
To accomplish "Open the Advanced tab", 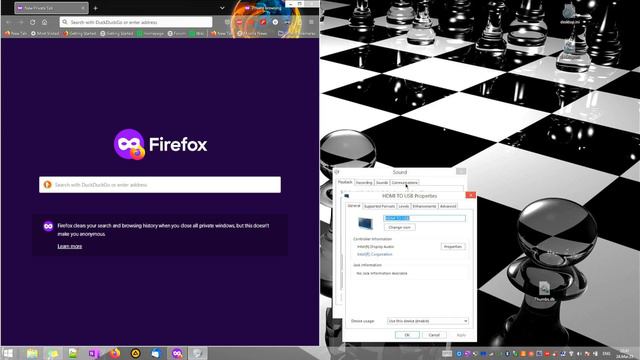I will click(448, 206).
